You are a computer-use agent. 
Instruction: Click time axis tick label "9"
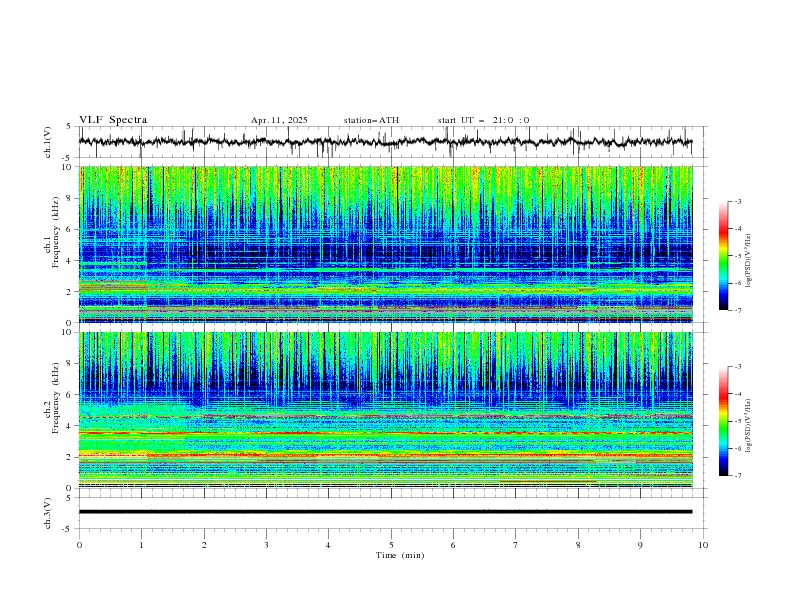coord(640,545)
